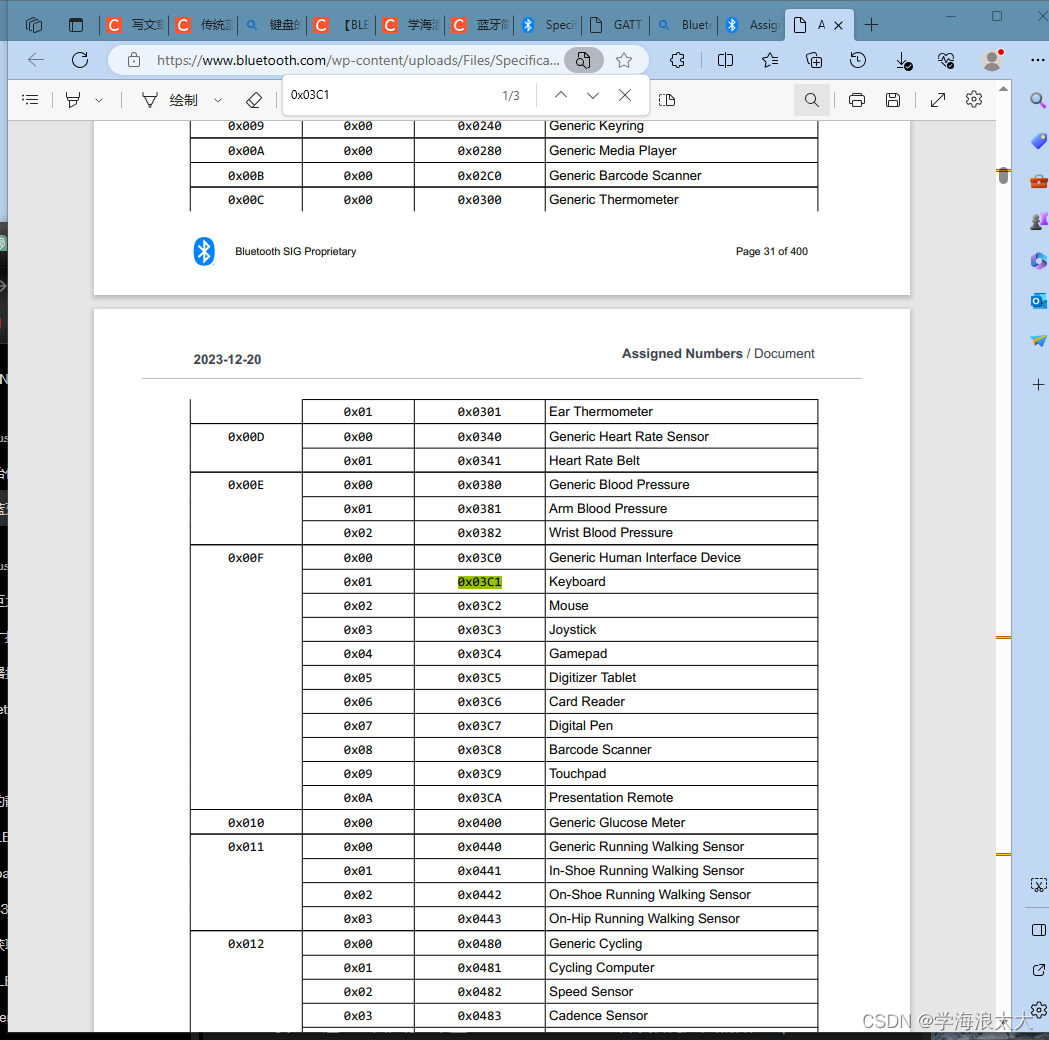Switch to the 写文章 tab
The image size is (1049, 1040).
tap(135, 25)
